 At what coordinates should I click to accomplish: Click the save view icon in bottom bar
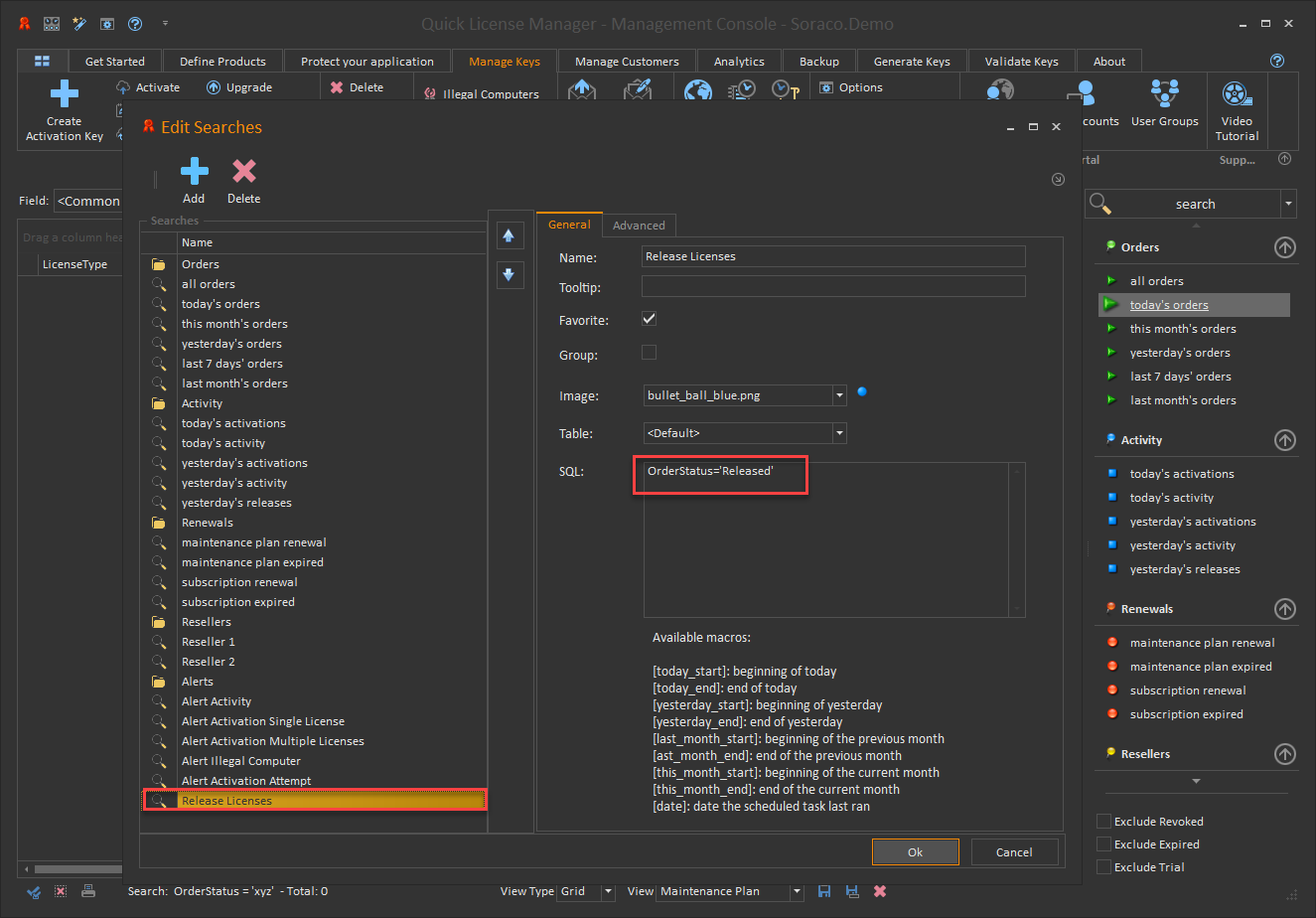point(824,891)
